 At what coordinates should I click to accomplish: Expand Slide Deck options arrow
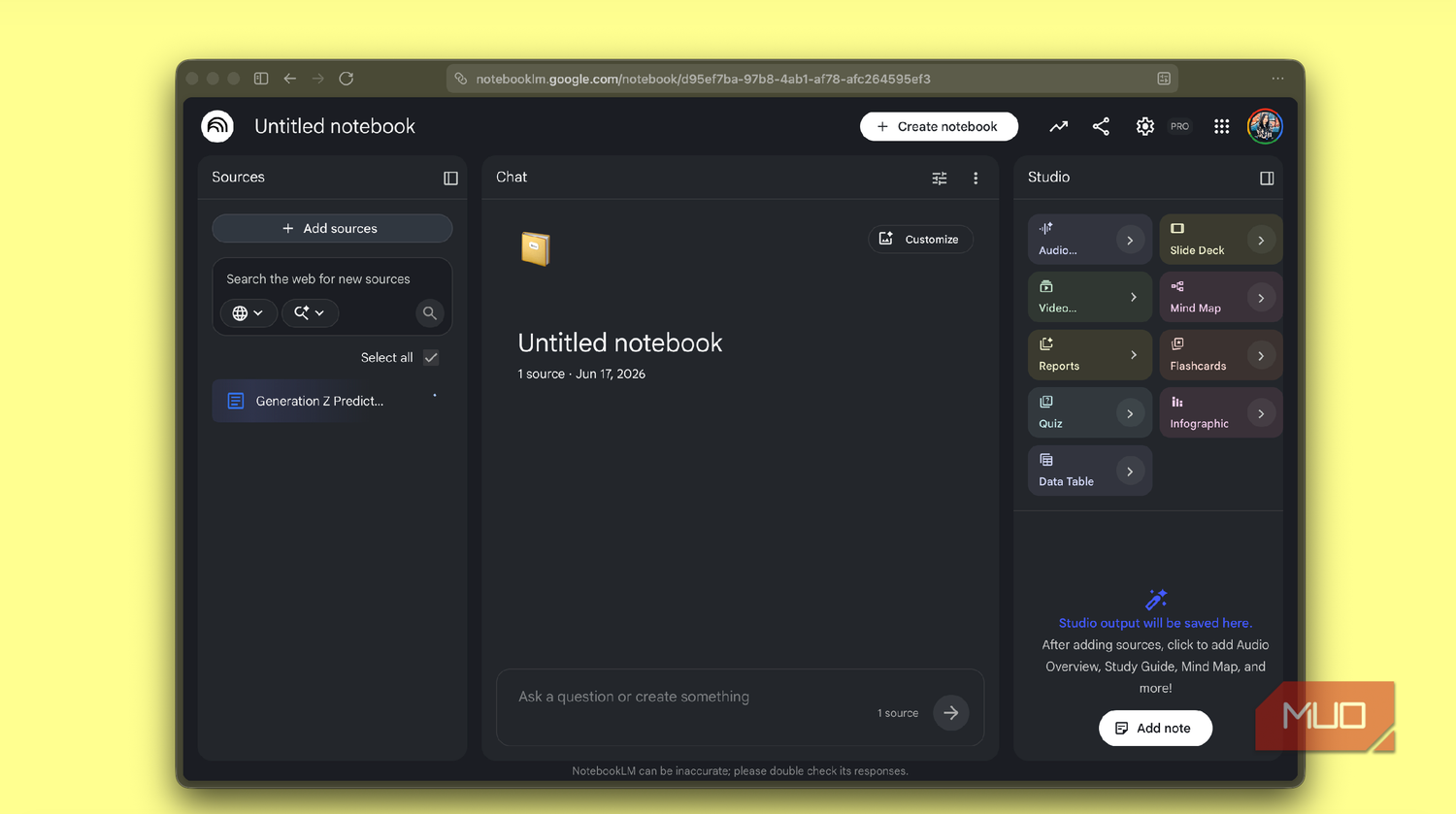coord(1261,241)
